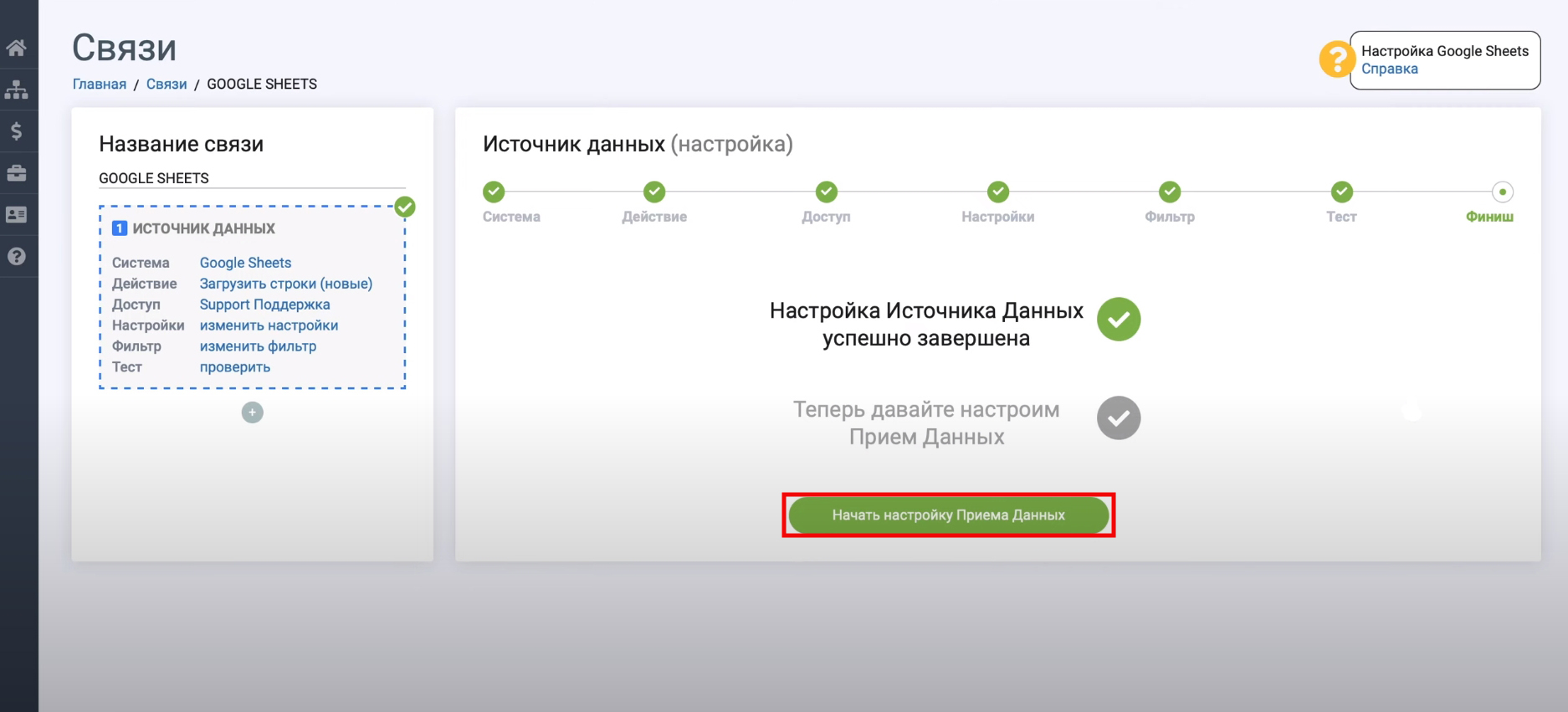Click the large green success checkmark

point(1119,319)
